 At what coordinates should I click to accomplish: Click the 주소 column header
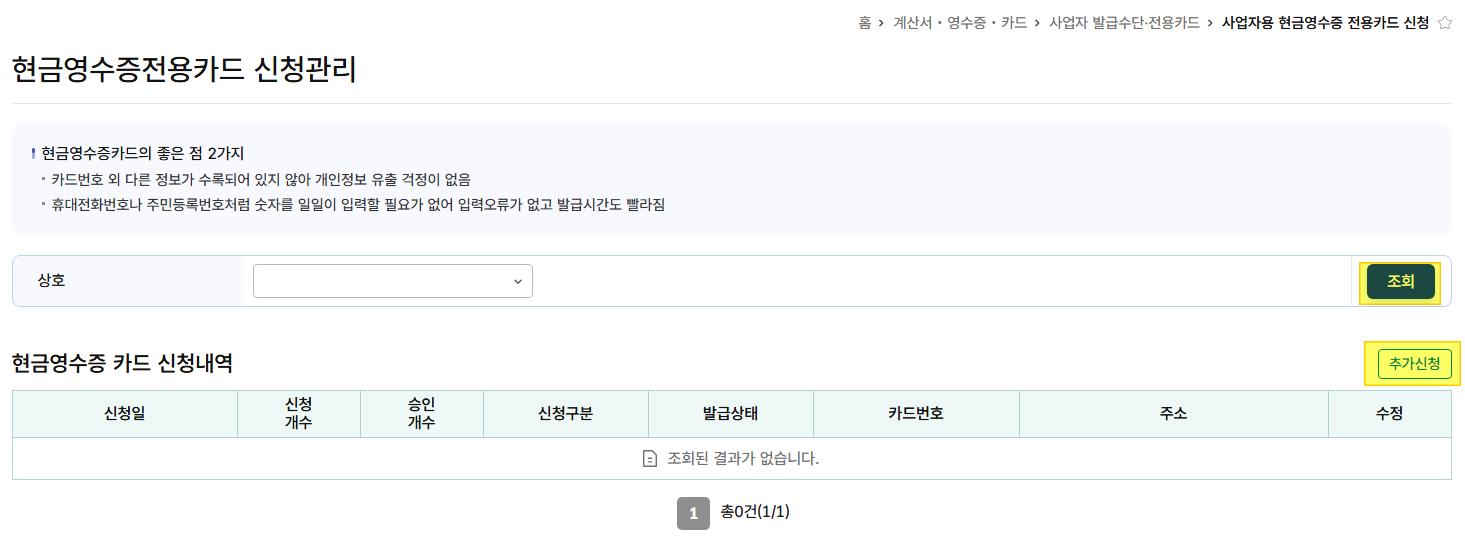(1174, 414)
